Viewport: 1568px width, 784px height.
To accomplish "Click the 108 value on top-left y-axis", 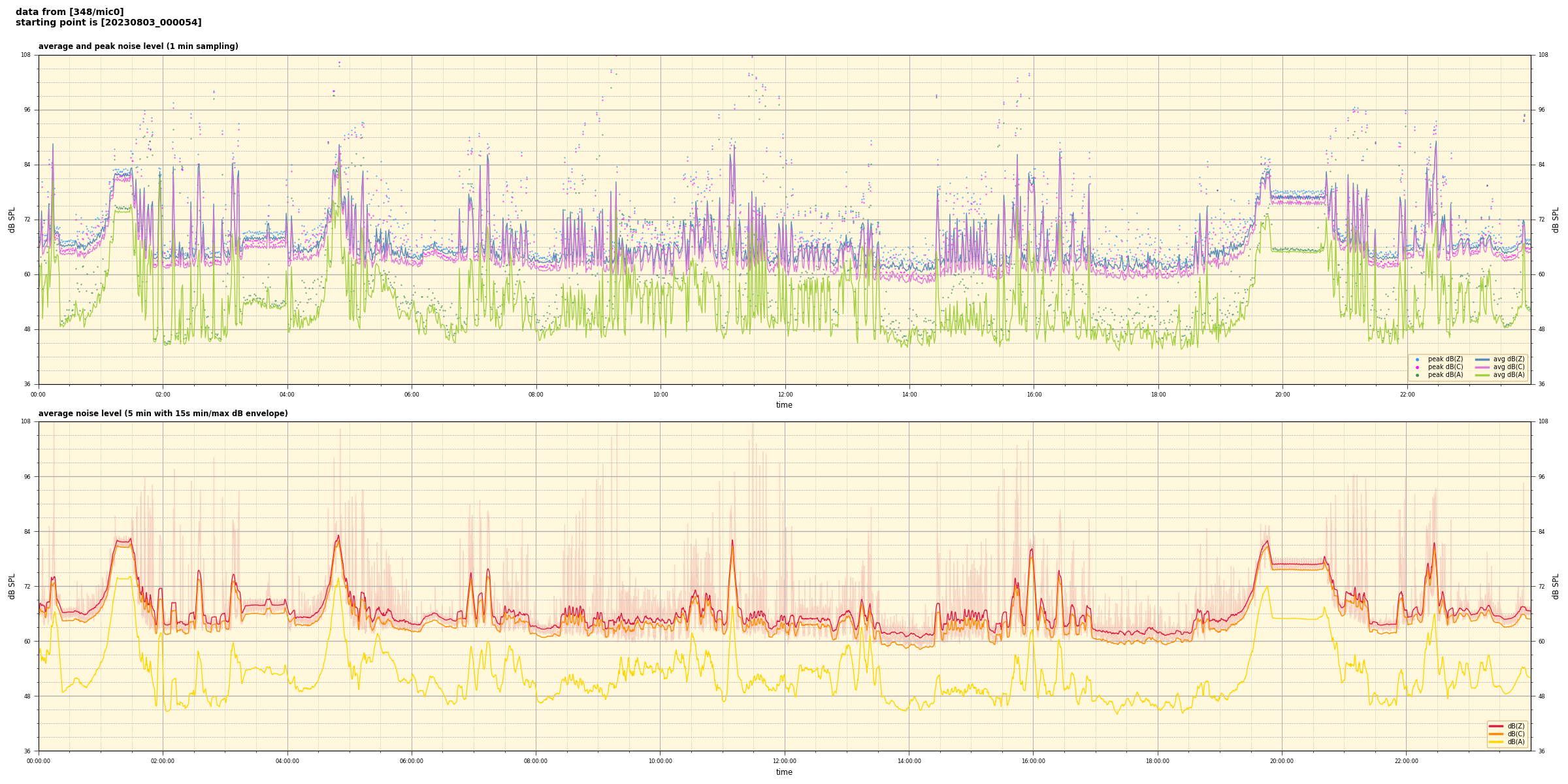I will (26, 56).
